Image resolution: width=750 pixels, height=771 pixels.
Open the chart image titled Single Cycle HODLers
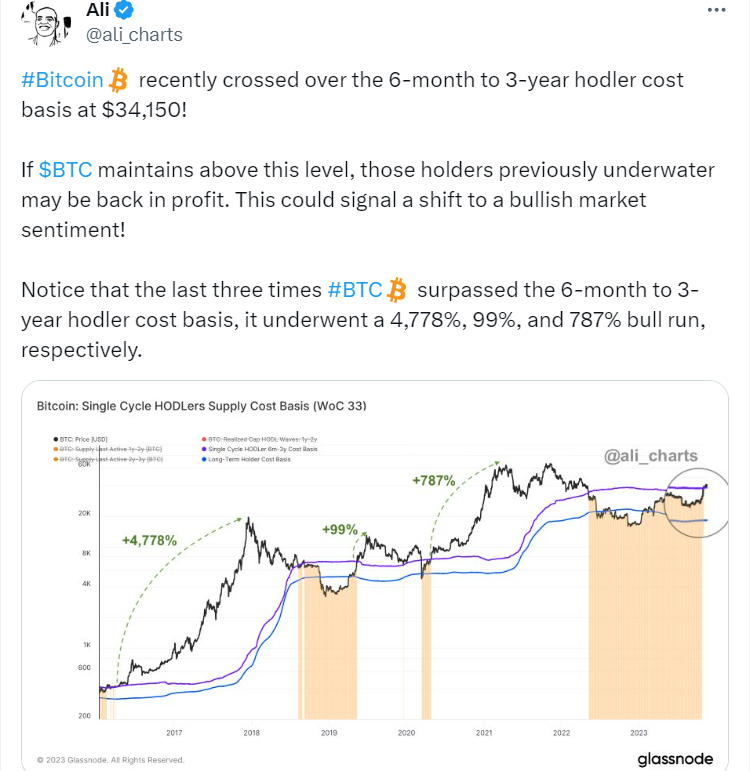[375, 575]
